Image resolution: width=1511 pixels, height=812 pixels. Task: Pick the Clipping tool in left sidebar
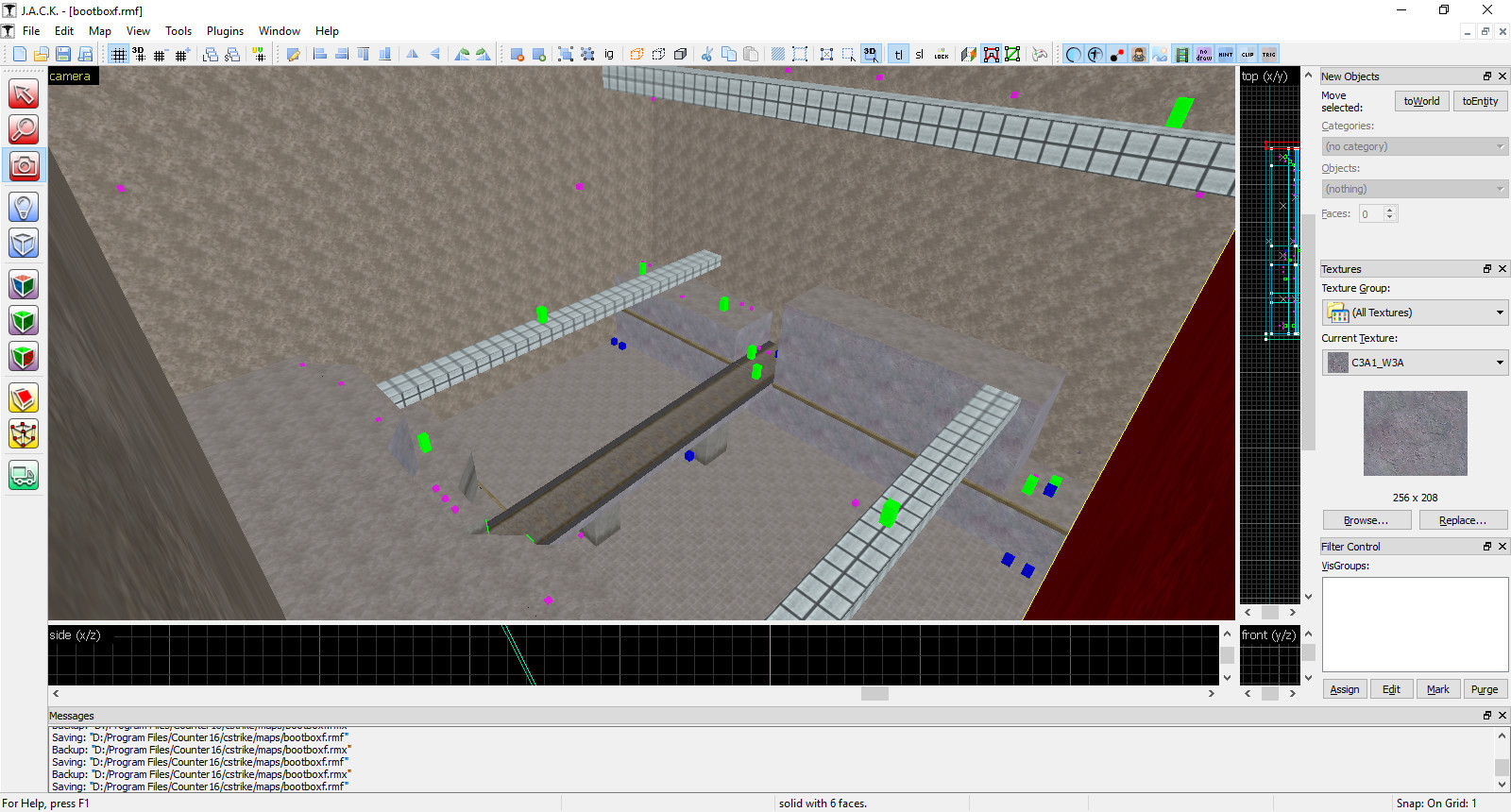tap(24, 398)
